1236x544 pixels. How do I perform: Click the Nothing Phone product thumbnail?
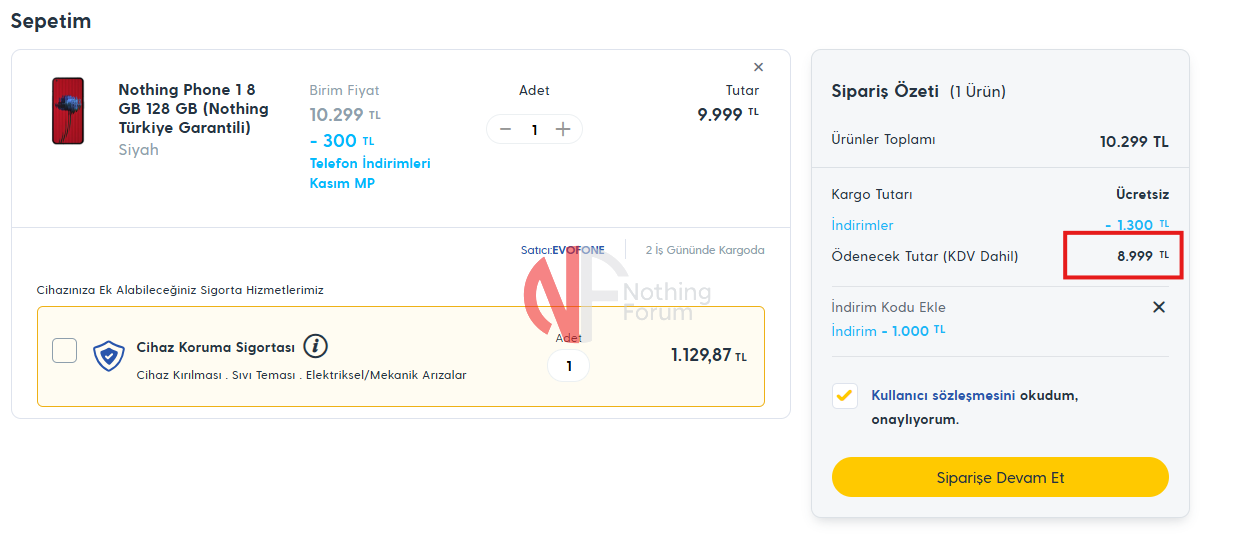tap(68, 111)
